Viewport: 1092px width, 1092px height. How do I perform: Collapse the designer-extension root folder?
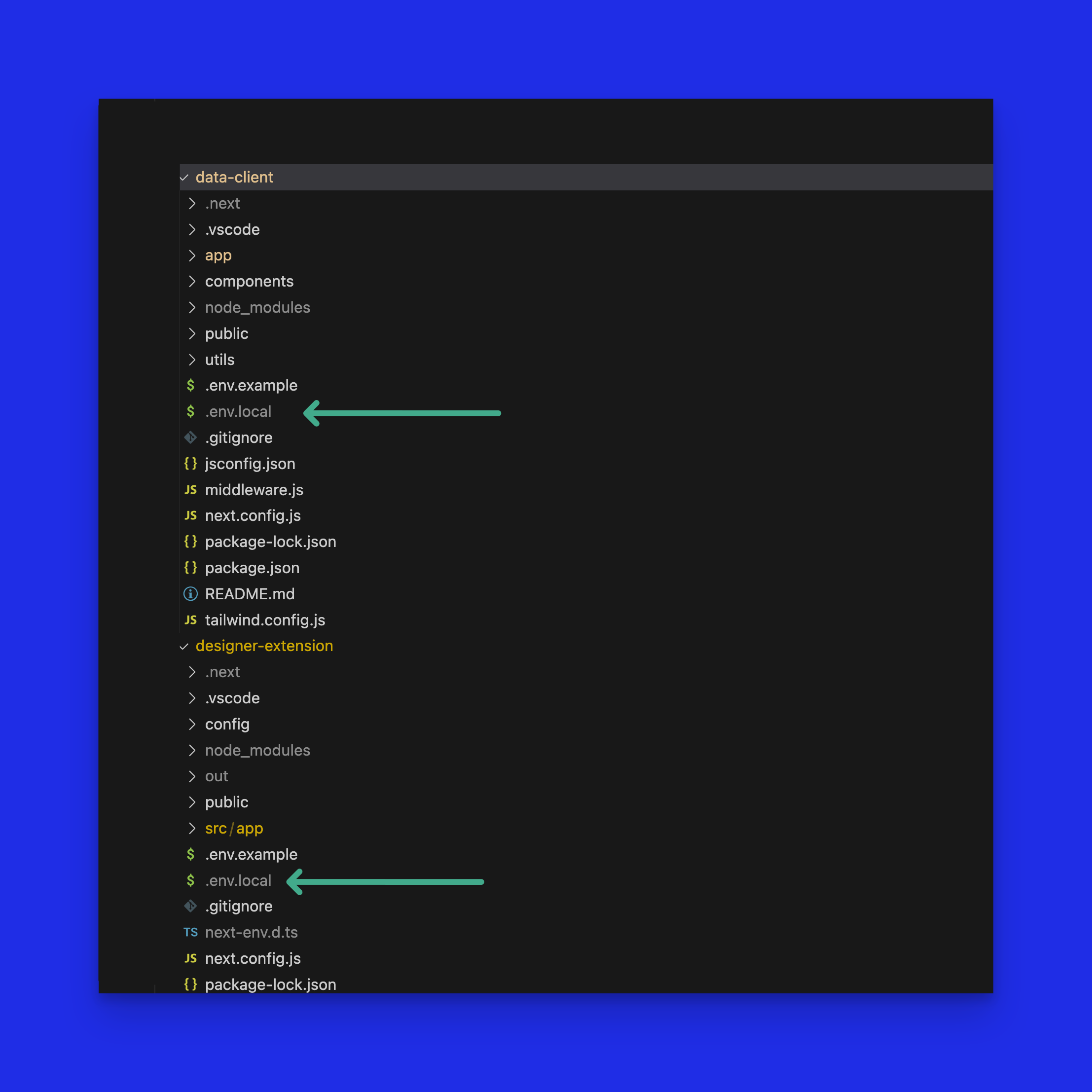coord(184,646)
